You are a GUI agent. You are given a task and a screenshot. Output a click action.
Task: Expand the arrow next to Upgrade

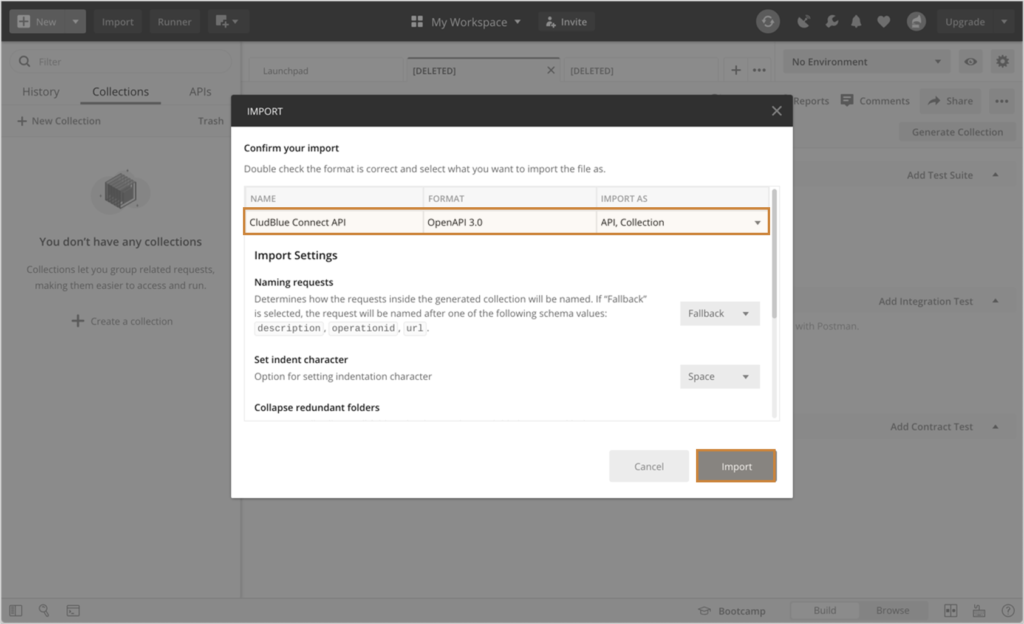1004,22
